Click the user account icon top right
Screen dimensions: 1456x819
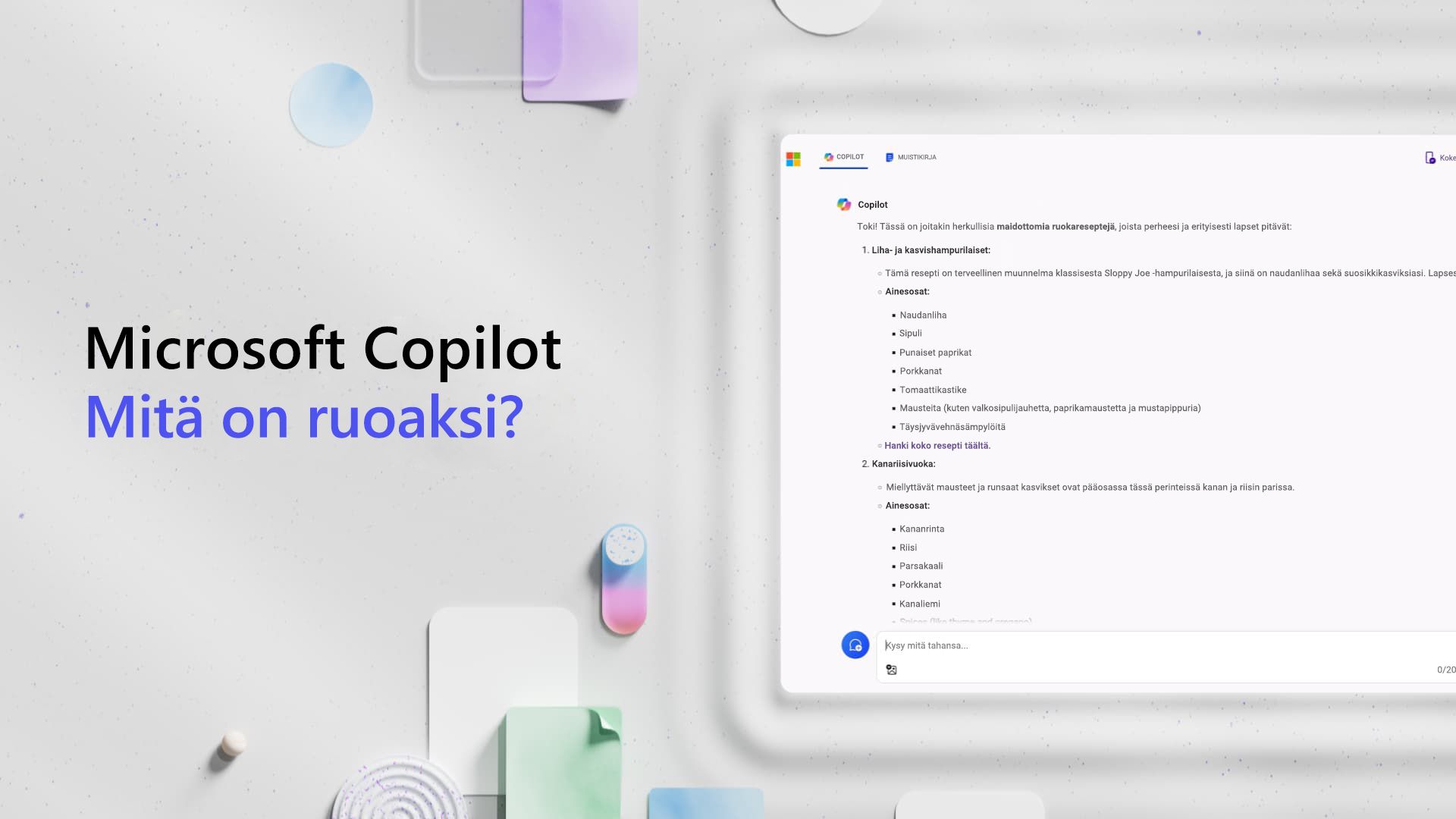1430,157
